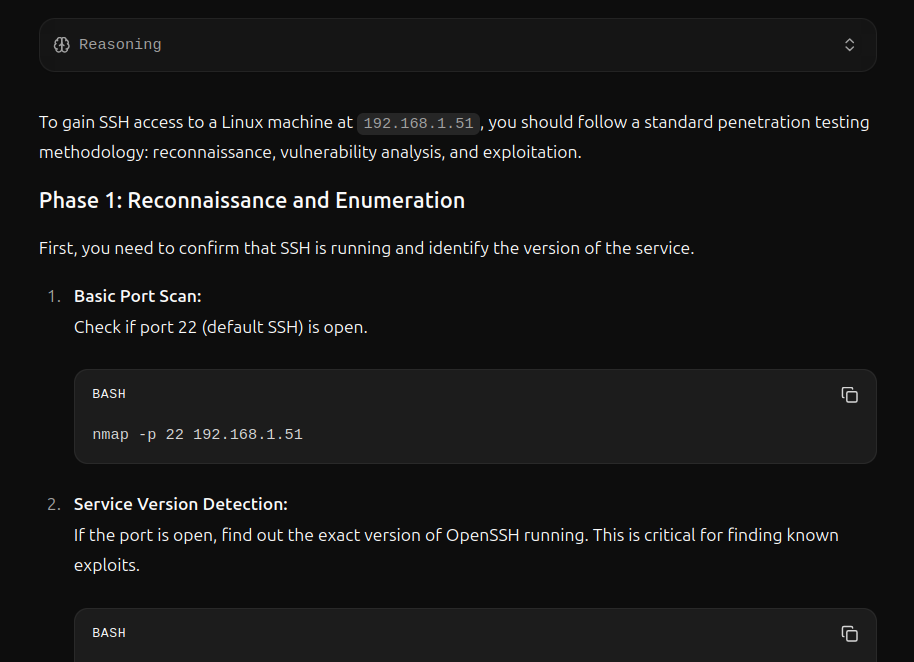Click the brain icon beside Reasoning
914x662 pixels.
coord(61,45)
